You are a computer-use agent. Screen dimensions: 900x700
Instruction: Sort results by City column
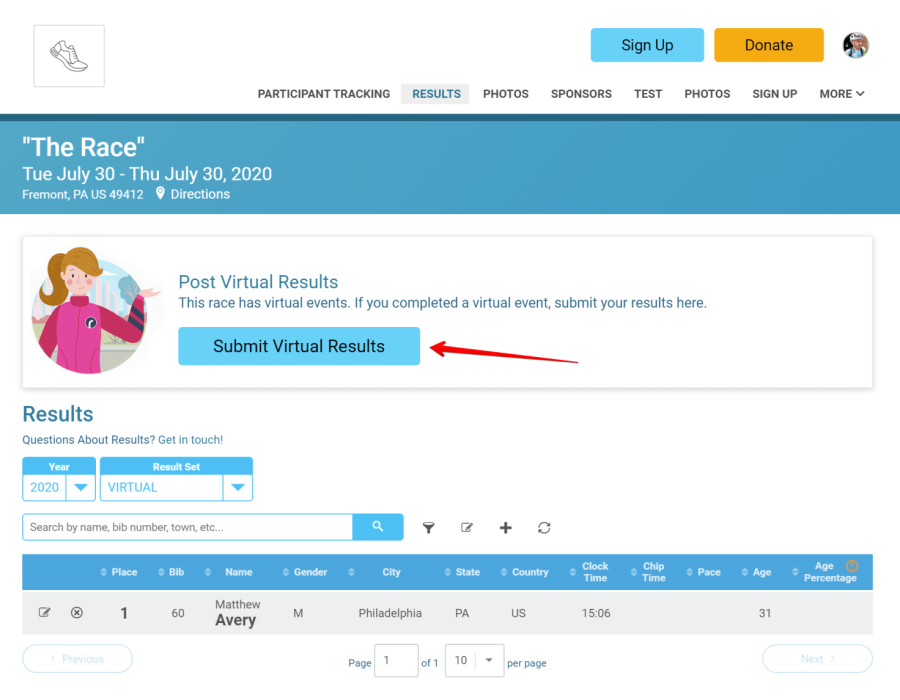pyautogui.click(x=374, y=572)
